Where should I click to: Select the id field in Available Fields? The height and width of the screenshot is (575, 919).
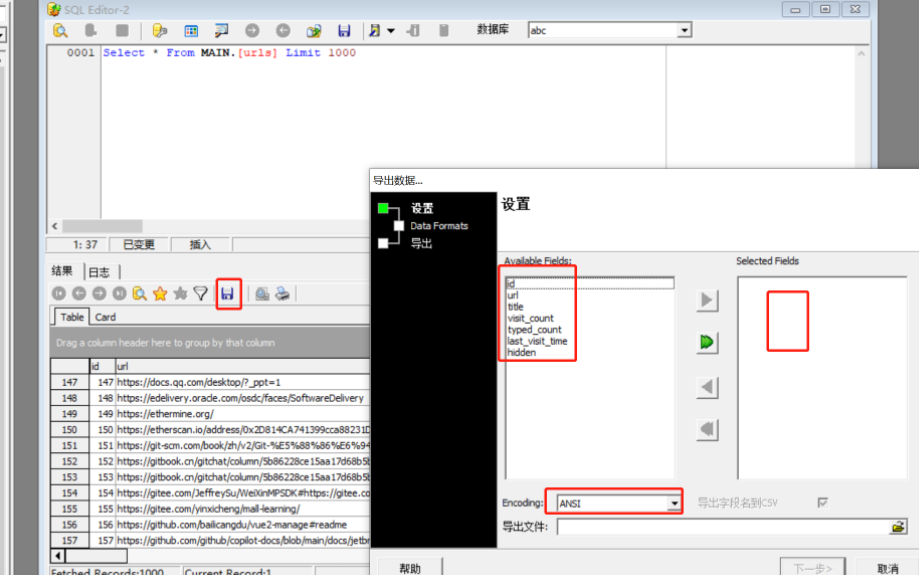pyautogui.click(x=590, y=284)
